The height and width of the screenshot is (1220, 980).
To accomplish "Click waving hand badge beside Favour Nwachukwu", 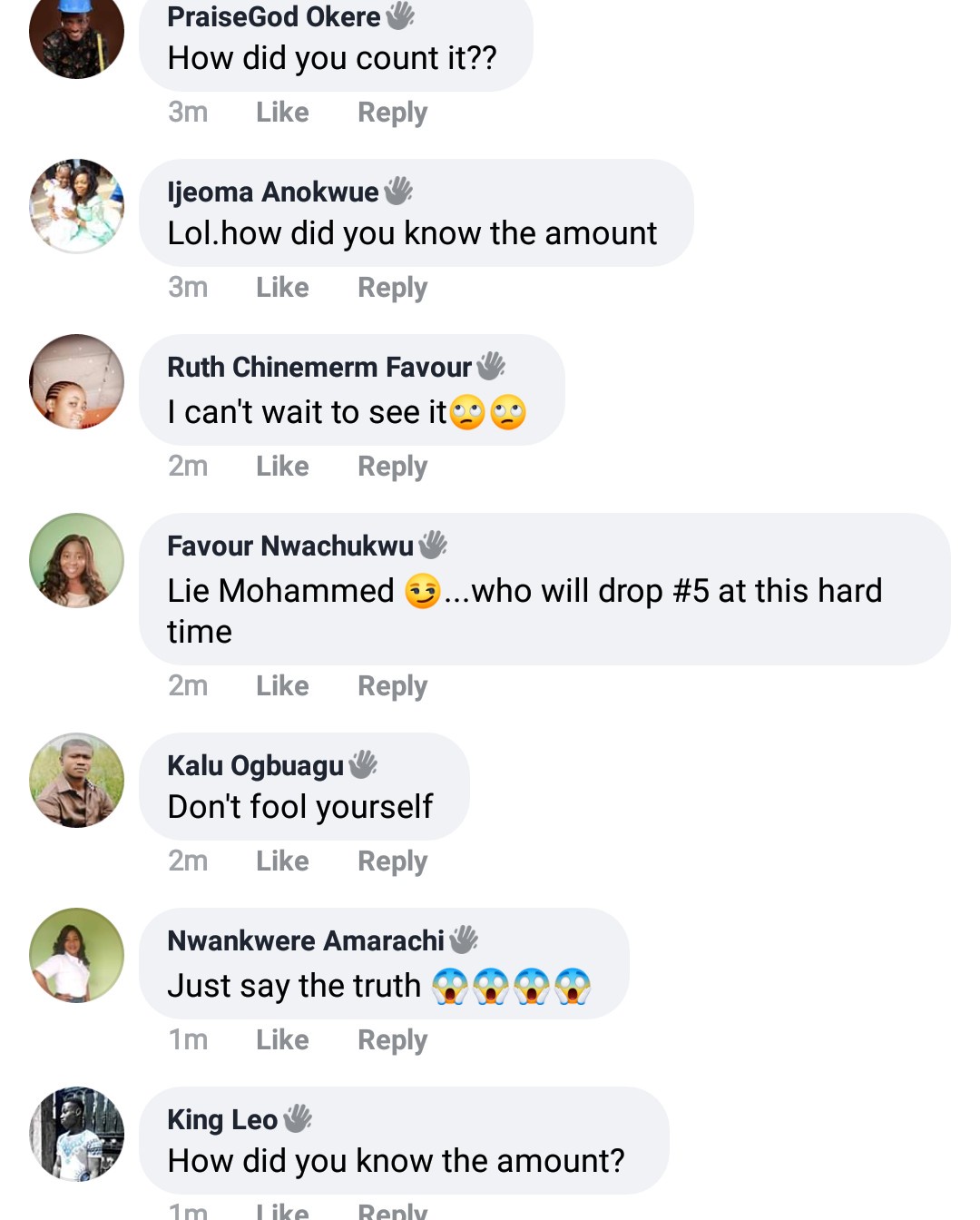I will [x=433, y=545].
